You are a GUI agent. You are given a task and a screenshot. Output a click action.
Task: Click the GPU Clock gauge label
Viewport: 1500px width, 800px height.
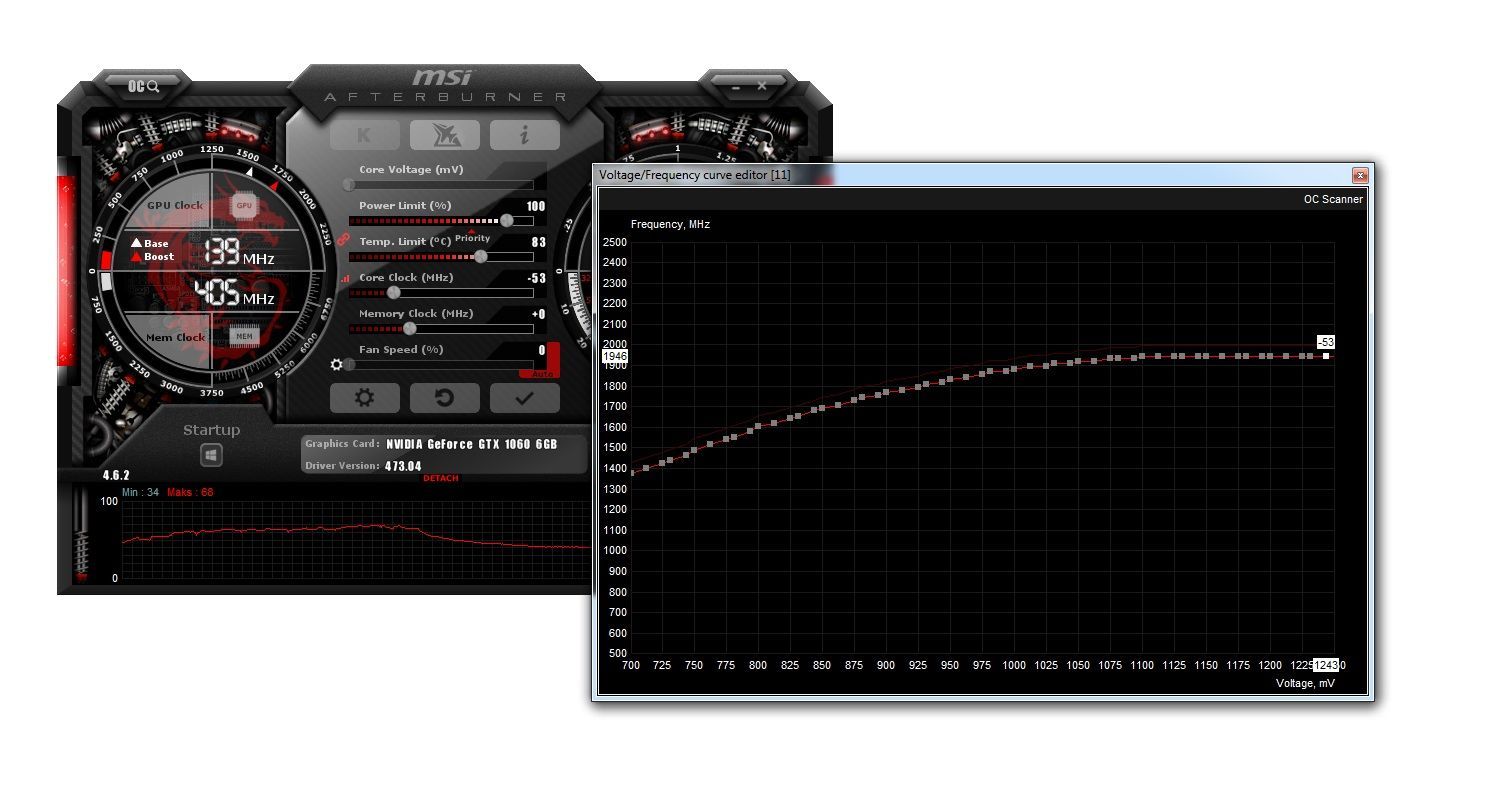[x=175, y=205]
